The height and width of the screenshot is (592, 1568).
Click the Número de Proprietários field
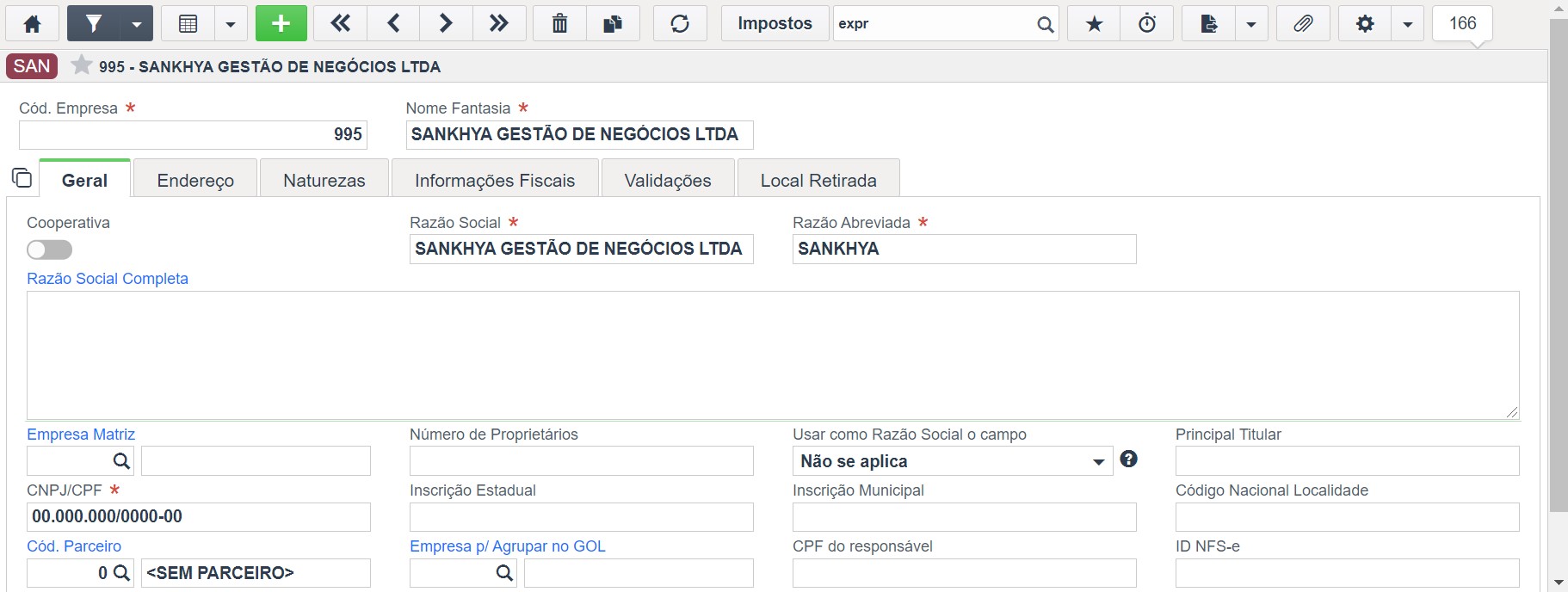coord(581,461)
